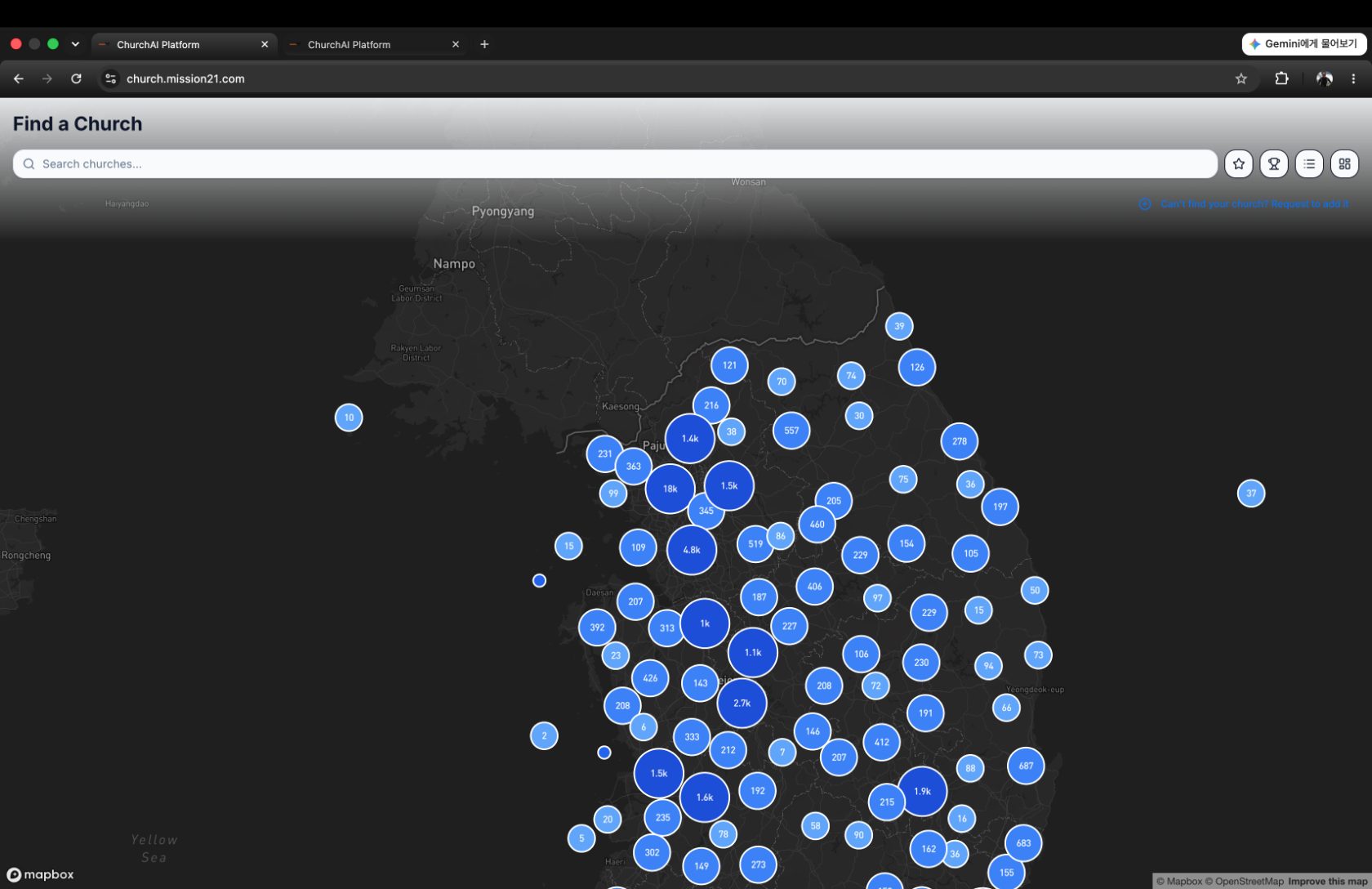Open the 333 cluster marker
The width and height of the screenshot is (1372, 889).
[x=692, y=737]
